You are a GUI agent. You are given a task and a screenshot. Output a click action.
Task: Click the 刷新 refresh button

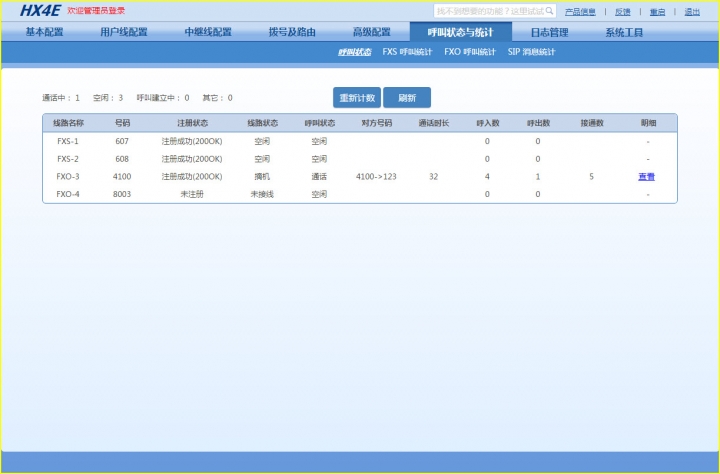407,97
